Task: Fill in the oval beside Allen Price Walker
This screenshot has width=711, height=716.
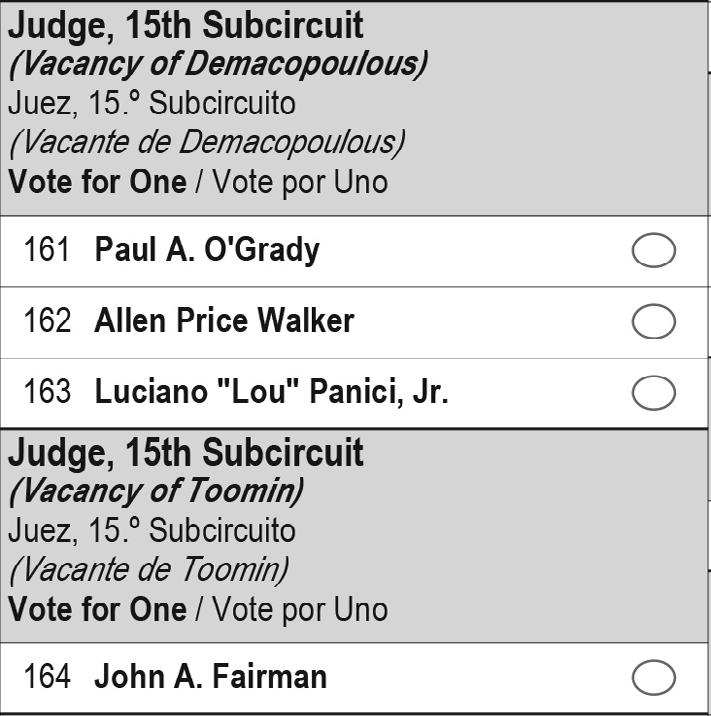Action: 654,322
